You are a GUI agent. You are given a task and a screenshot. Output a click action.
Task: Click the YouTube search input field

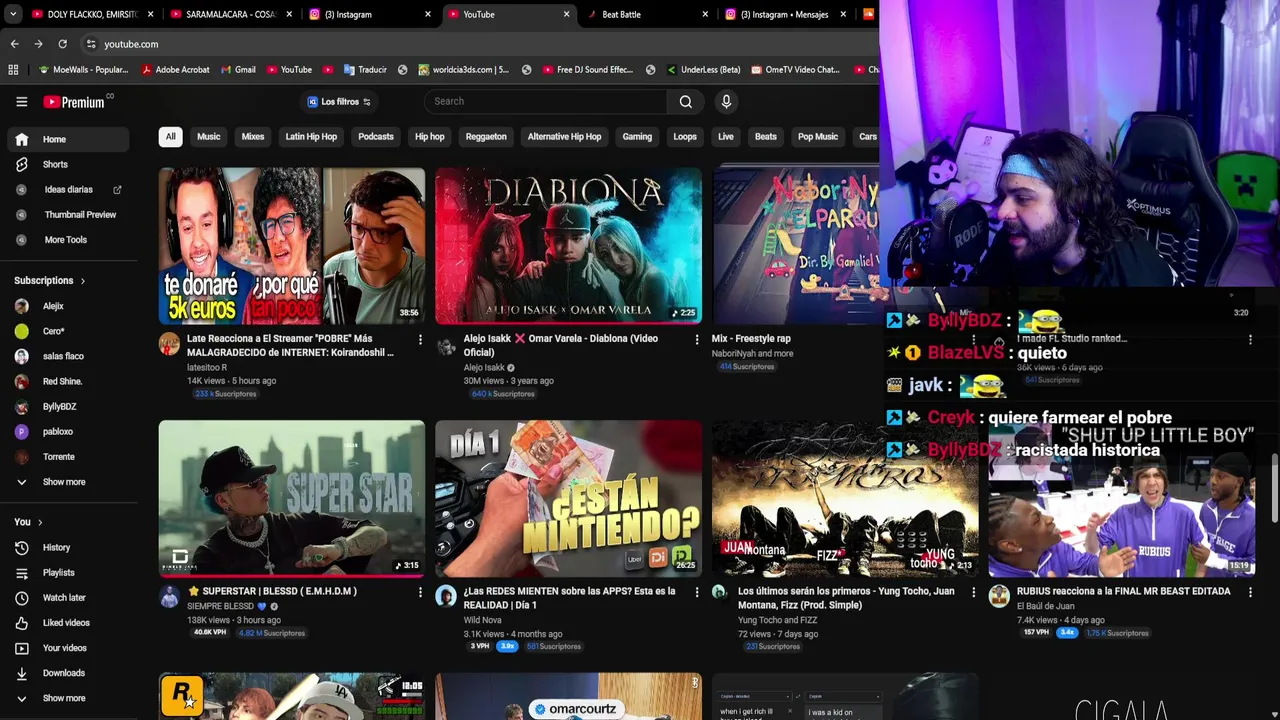pyautogui.click(x=546, y=101)
